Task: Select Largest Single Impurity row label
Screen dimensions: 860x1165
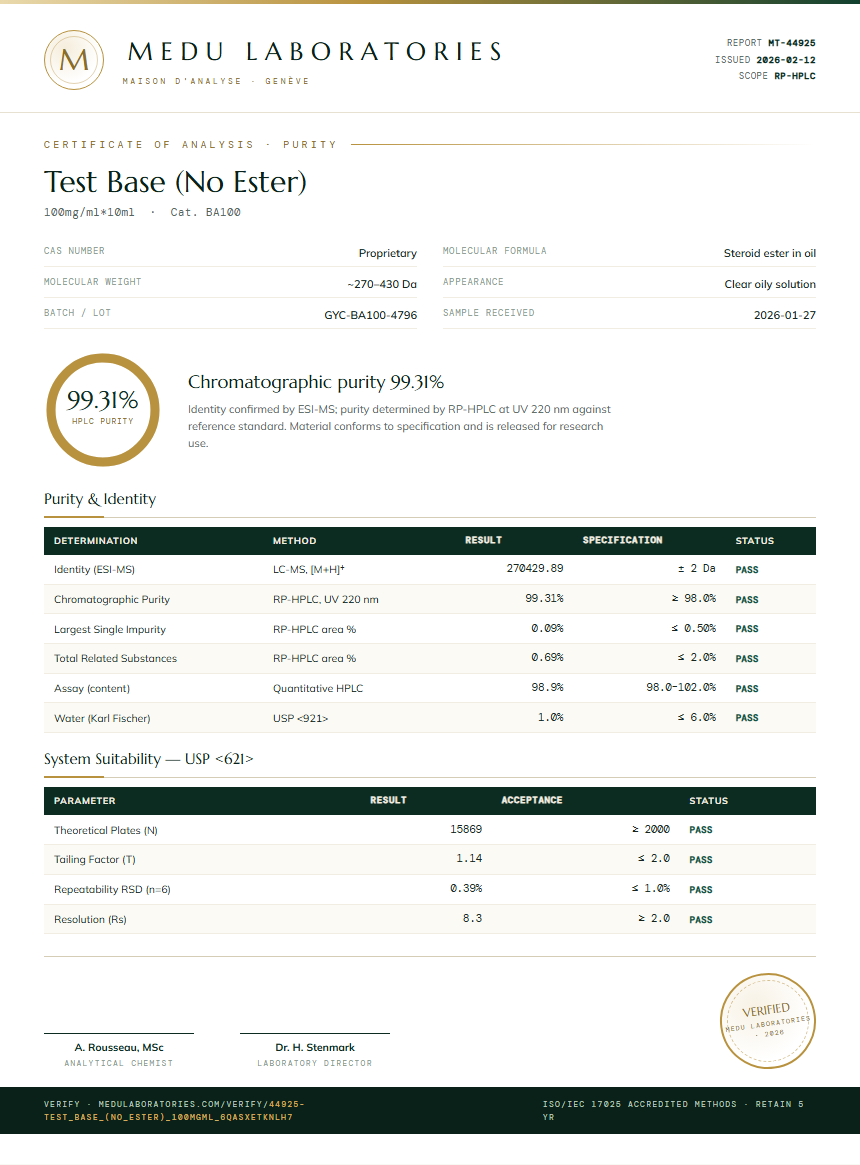Action: (110, 629)
